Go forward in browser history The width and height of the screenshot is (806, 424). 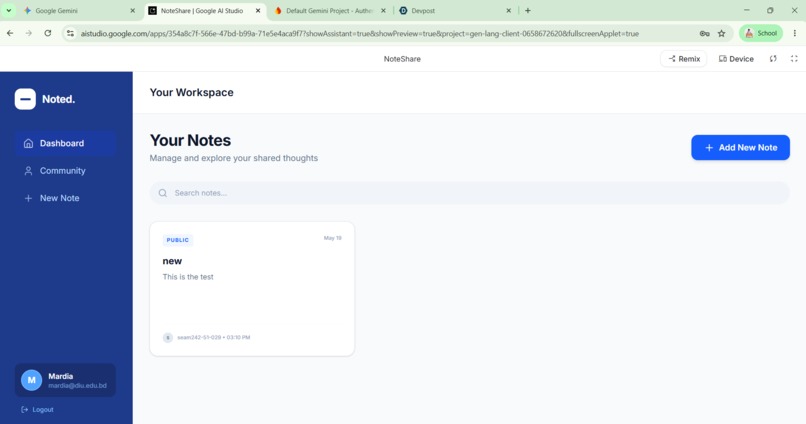(x=29, y=33)
